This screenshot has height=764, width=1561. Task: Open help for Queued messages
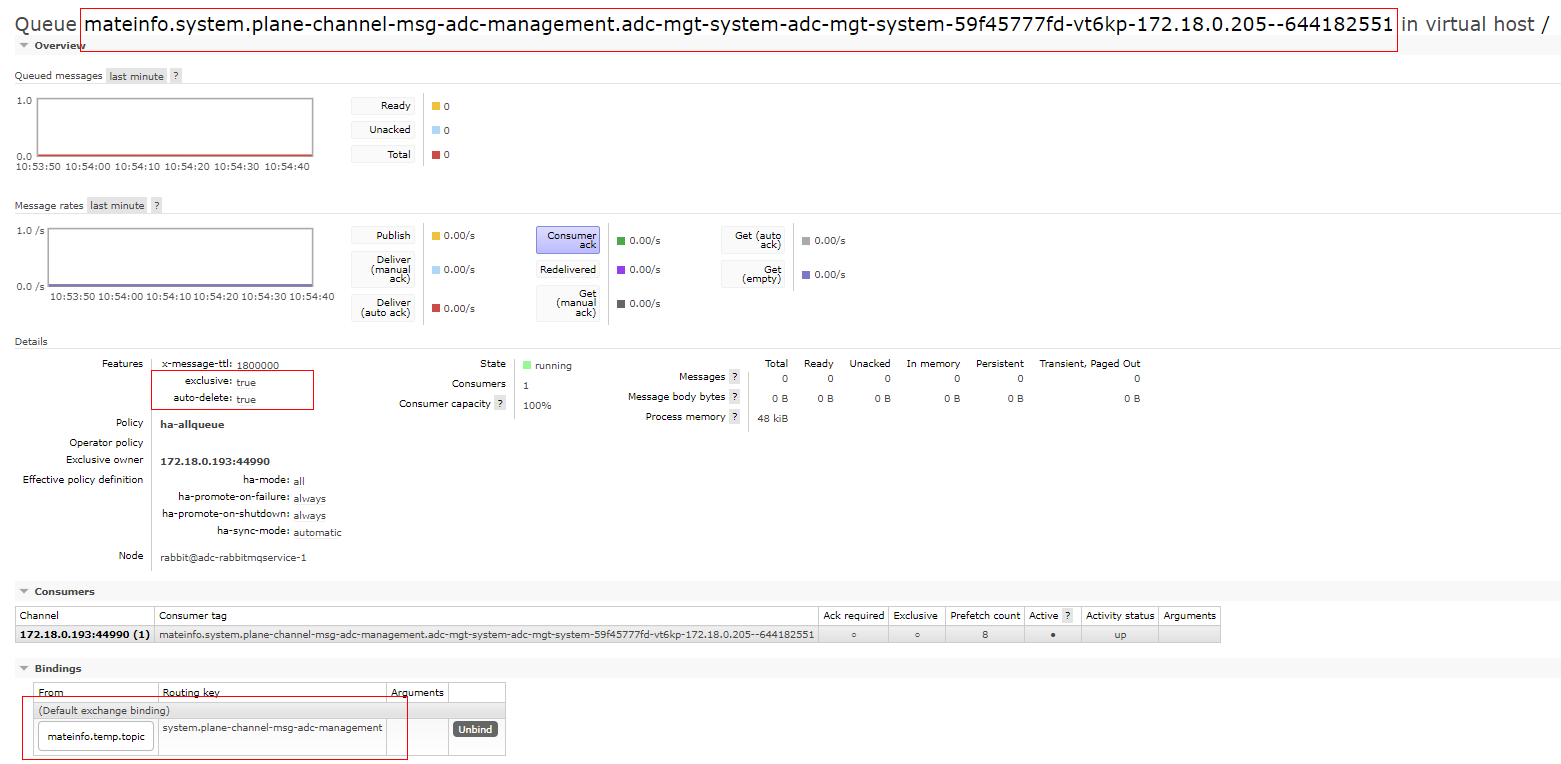point(176,76)
